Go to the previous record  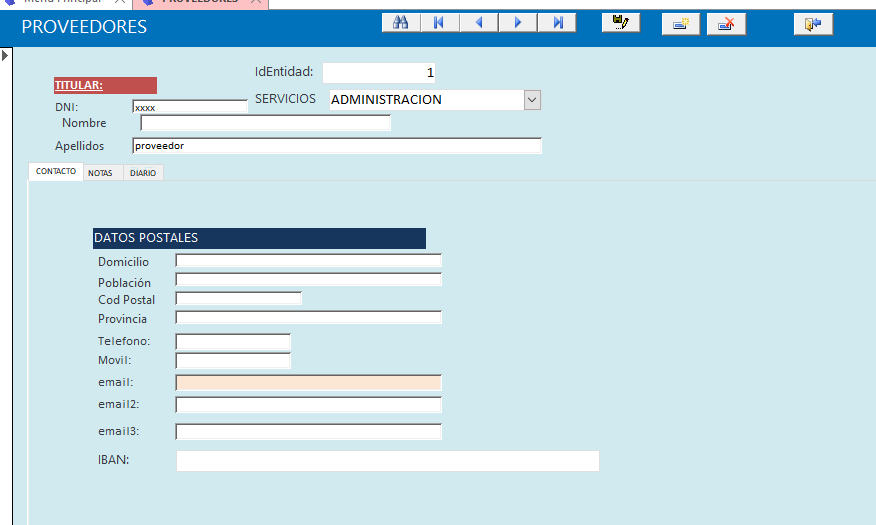coord(478,23)
